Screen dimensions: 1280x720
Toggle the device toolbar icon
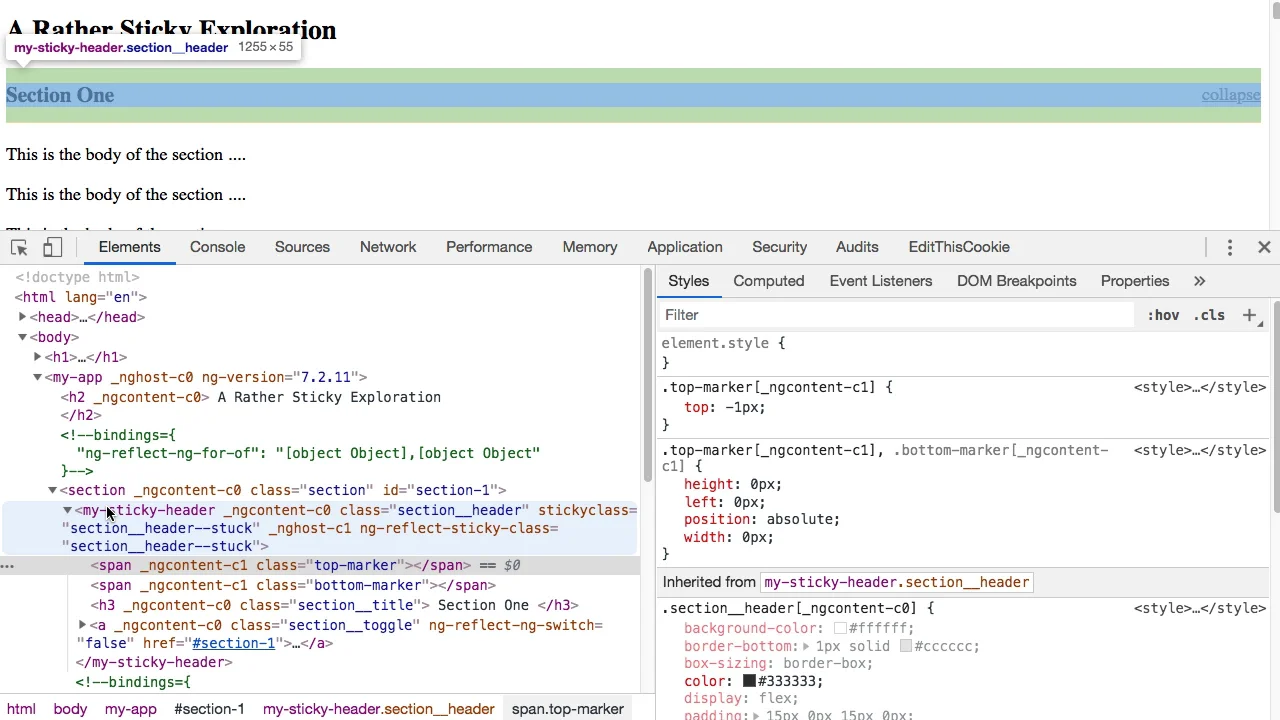52,248
